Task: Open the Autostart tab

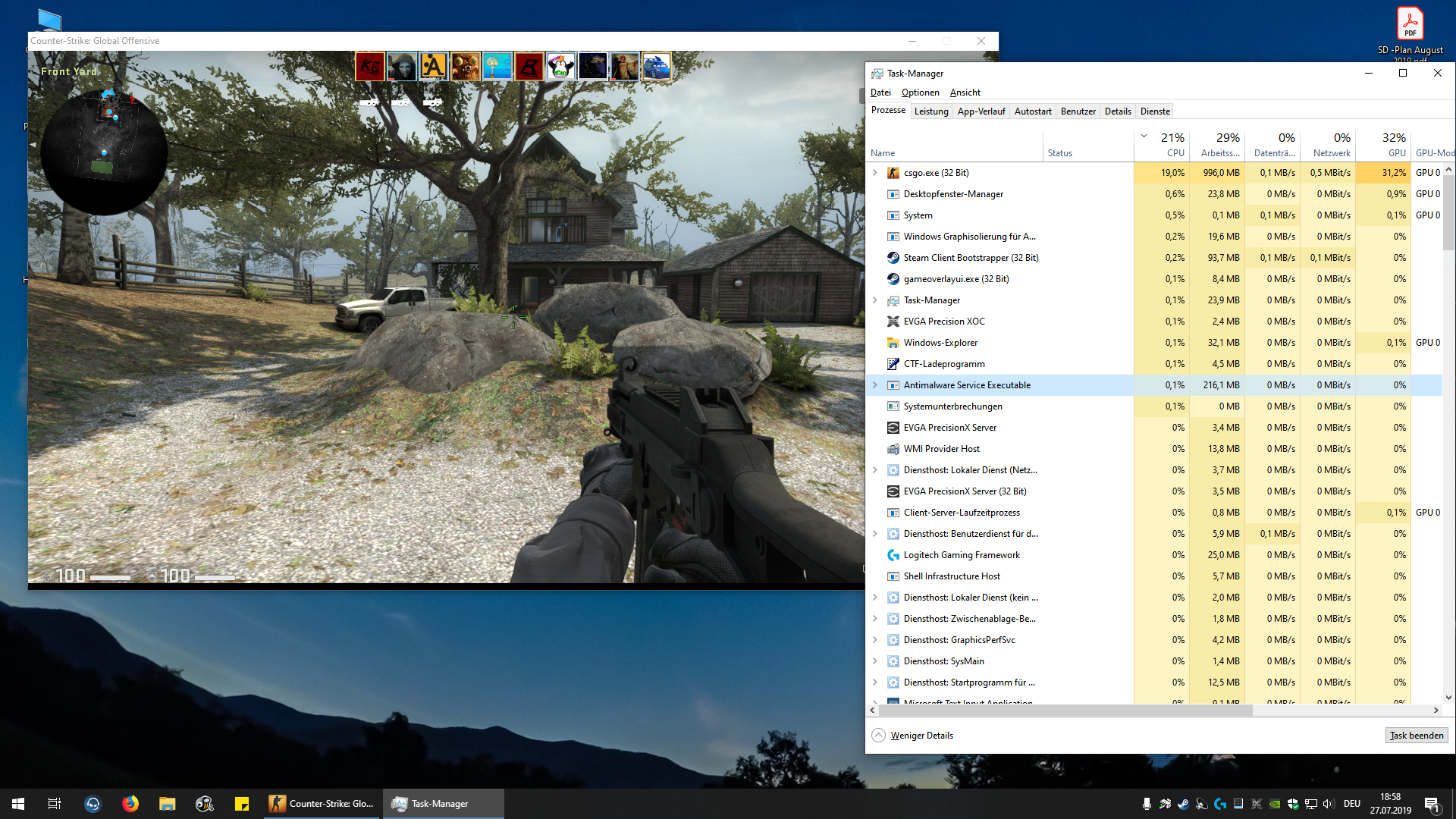Action: [1033, 111]
